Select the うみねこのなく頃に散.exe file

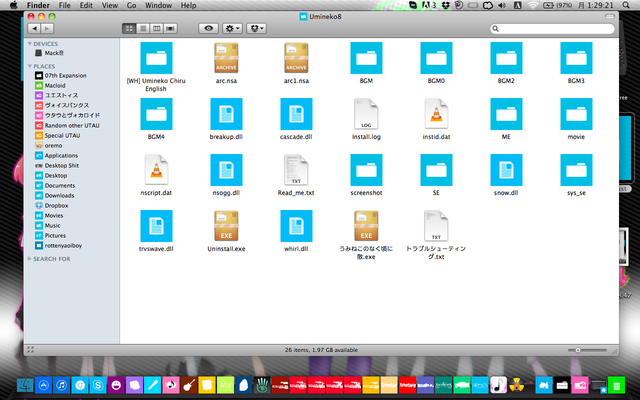click(366, 226)
